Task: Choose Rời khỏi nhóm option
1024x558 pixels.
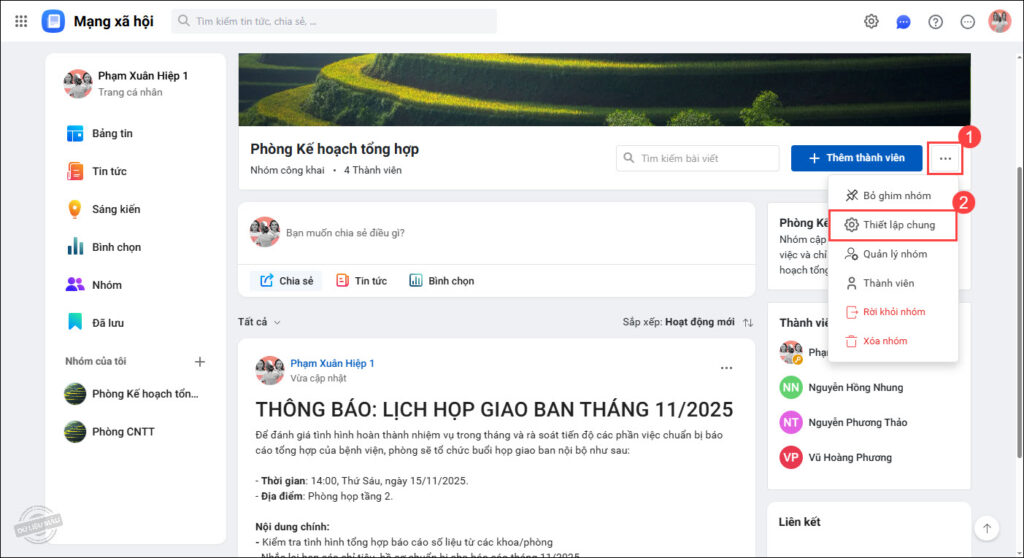Action: (892, 312)
